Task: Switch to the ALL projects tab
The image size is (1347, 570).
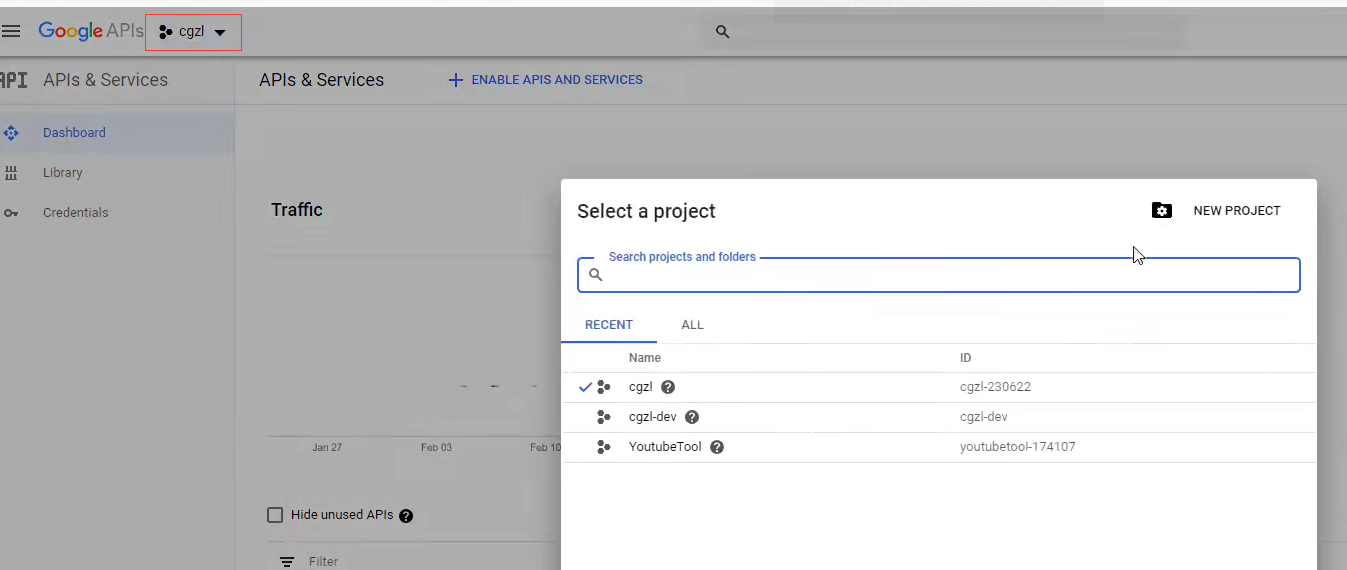Action: (x=692, y=325)
